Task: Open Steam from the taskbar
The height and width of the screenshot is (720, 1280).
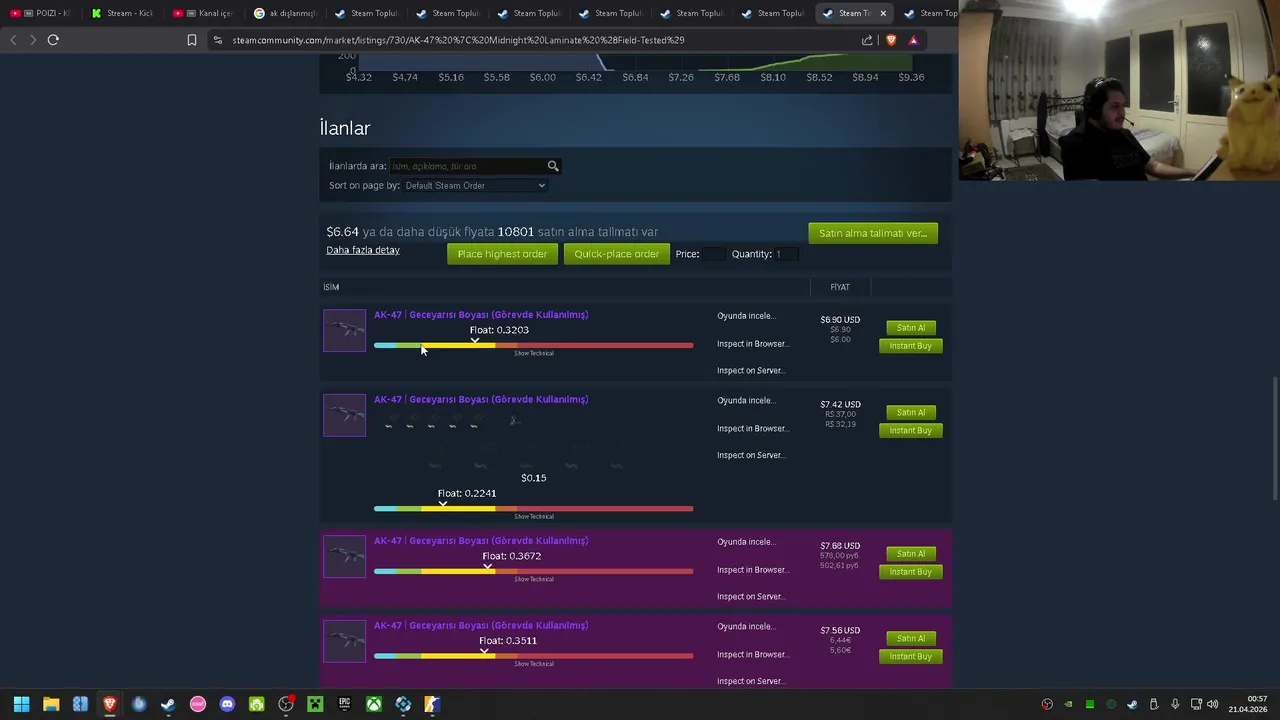Action: [x=168, y=704]
